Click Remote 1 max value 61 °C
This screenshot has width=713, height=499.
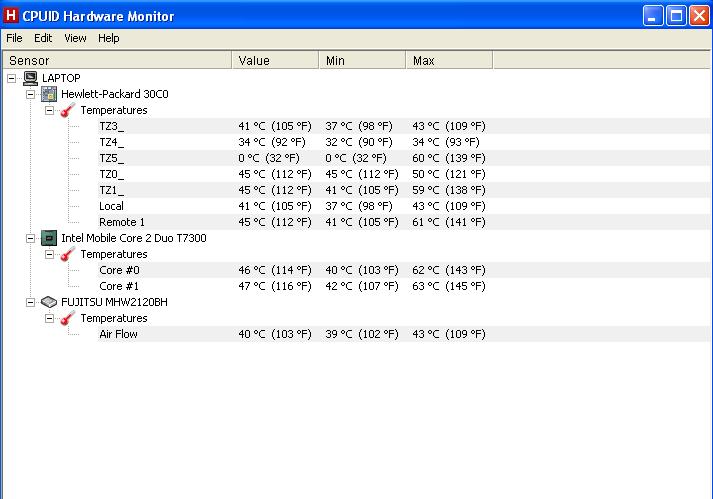point(449,222)
